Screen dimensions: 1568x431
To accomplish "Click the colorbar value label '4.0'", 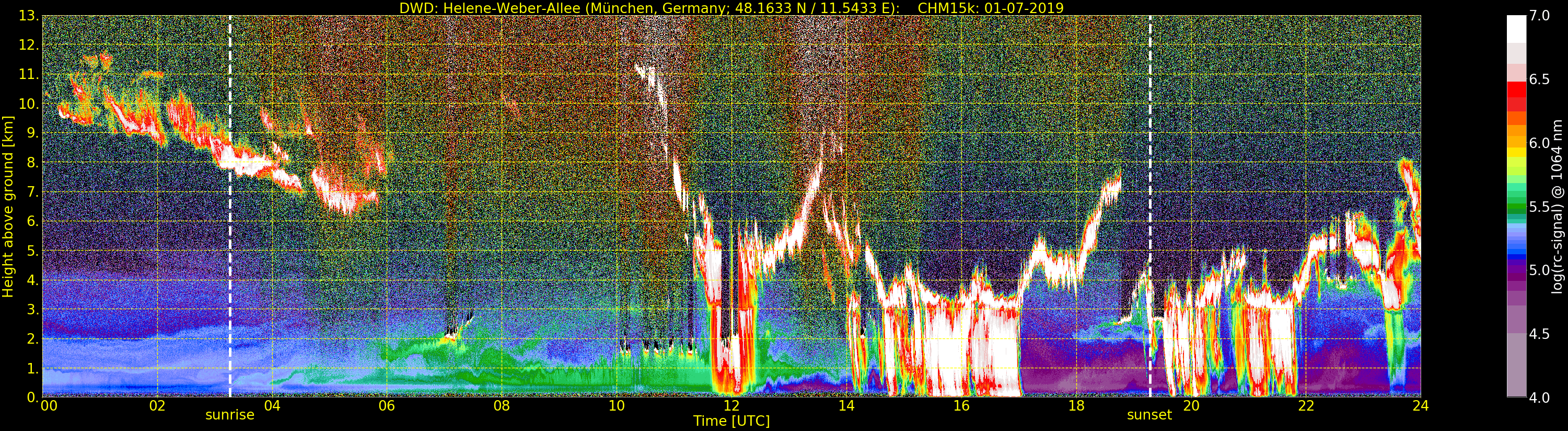I will (1540, 398).
